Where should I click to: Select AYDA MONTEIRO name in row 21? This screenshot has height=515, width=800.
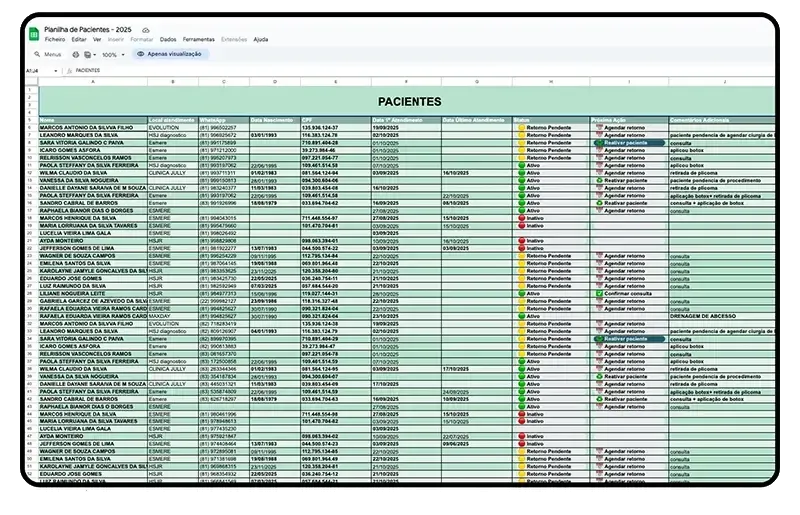point(93,241)
